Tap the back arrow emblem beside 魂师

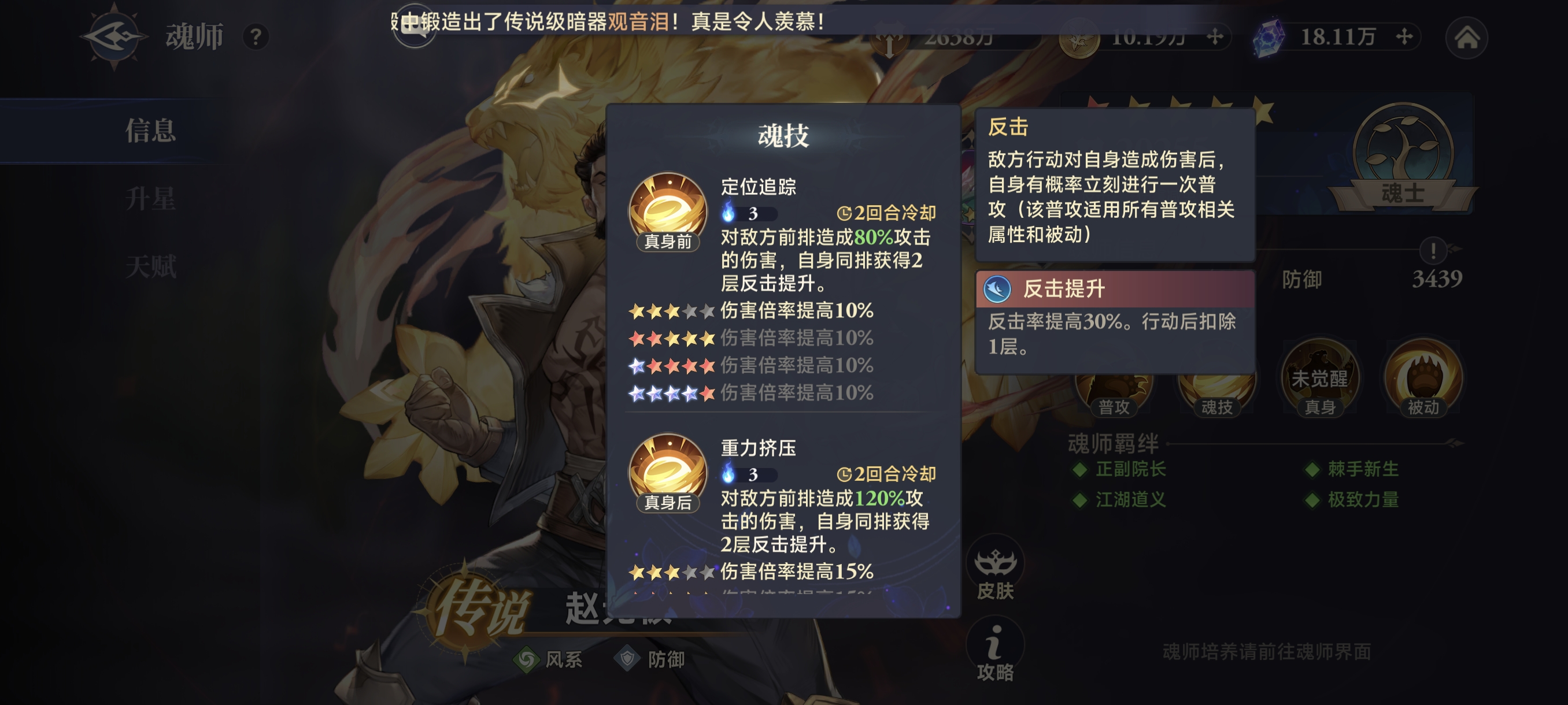[114, 37]
